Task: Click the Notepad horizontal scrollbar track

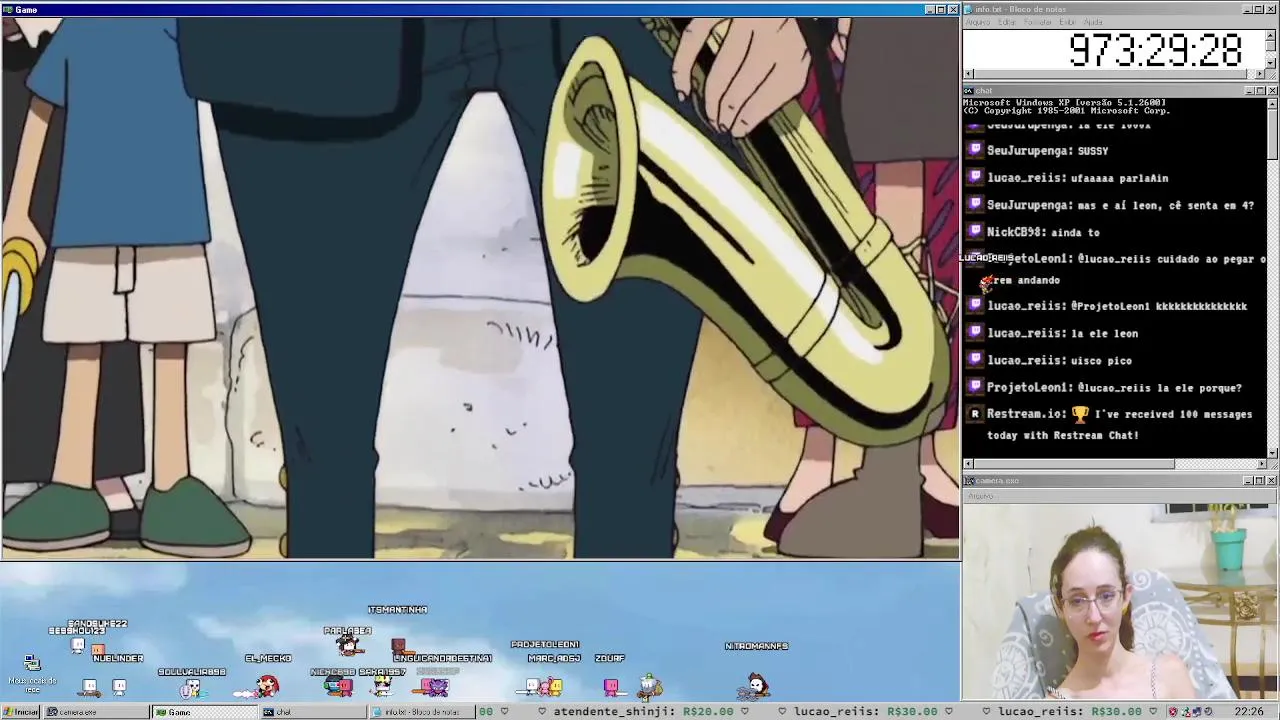Action: [1116, 74]
